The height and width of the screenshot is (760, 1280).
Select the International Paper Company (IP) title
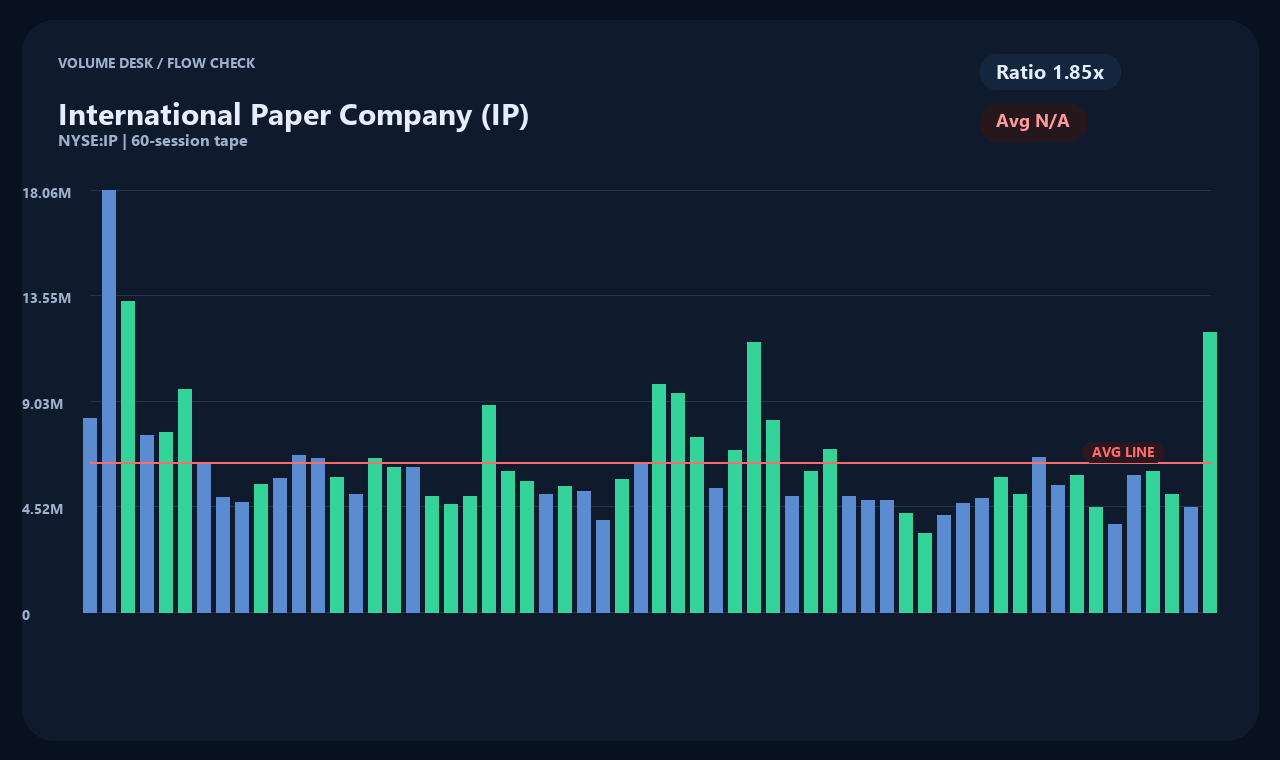click(x=293, y=115)
